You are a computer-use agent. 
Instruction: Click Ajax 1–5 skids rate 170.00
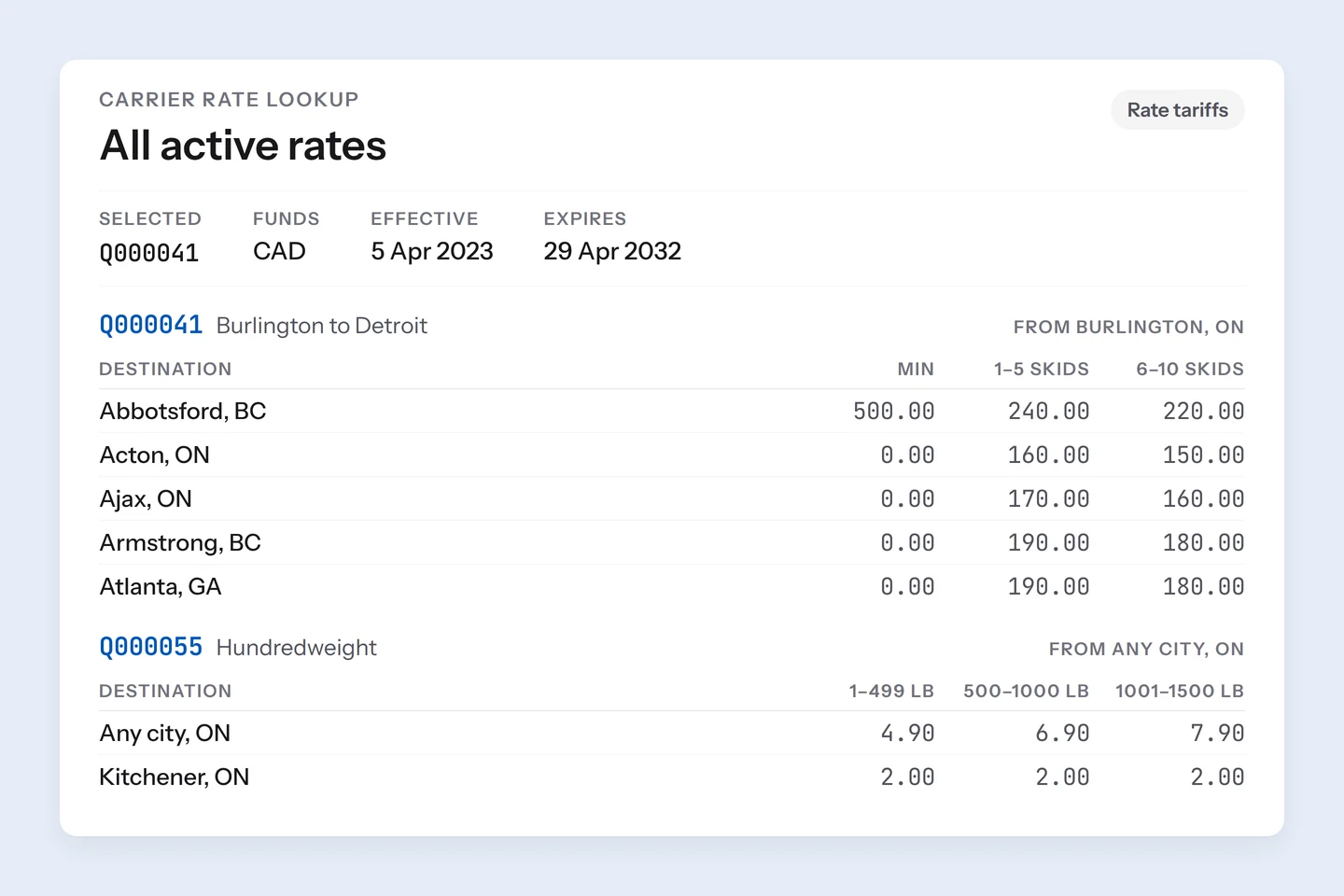[1048, 498]
